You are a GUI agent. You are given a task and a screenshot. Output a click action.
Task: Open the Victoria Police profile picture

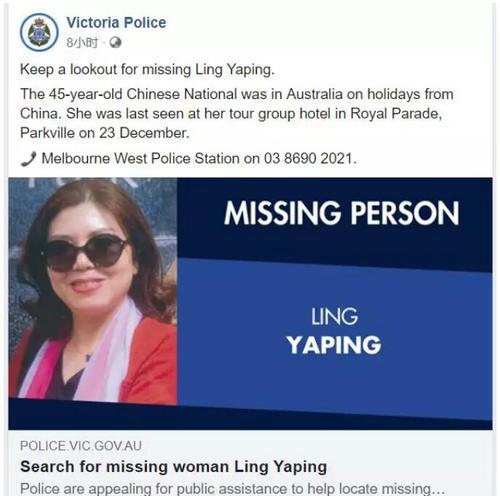39,32
